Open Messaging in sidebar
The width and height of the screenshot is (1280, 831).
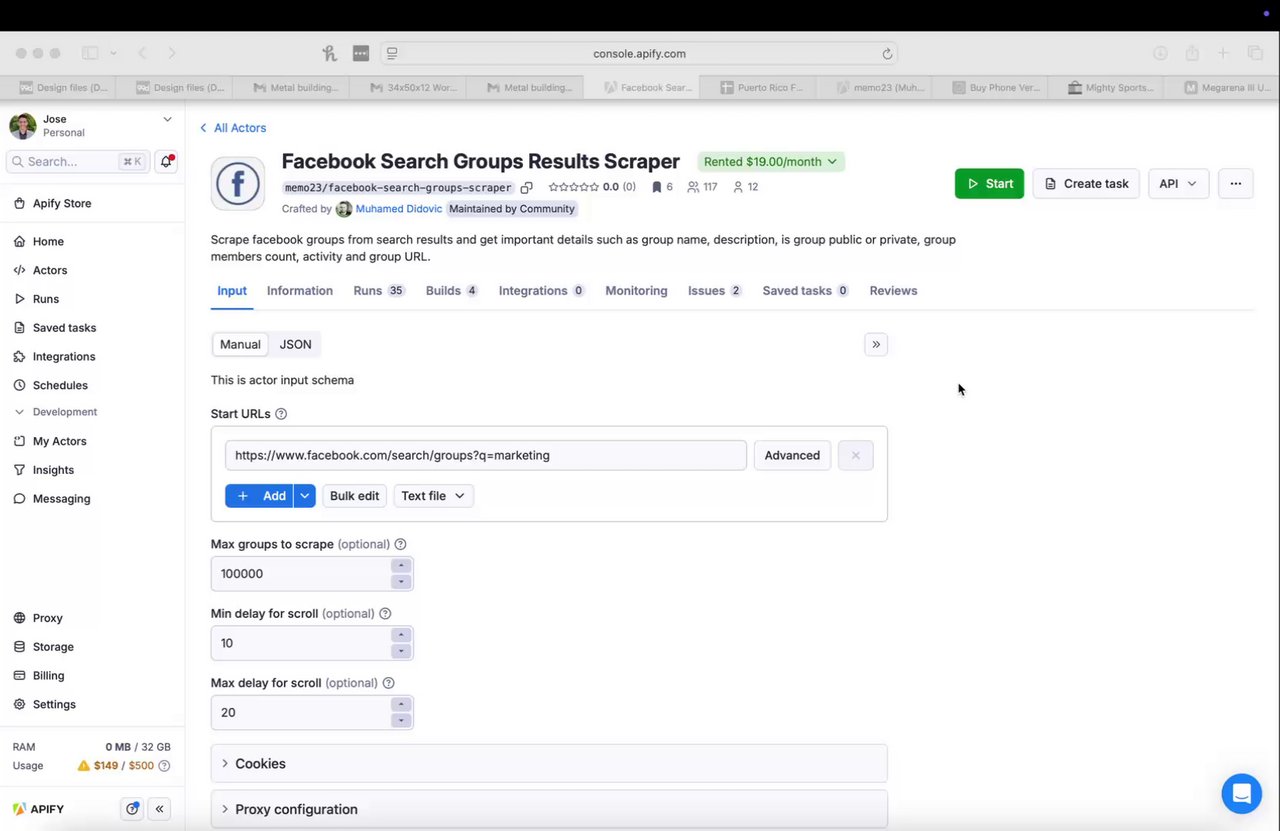pos(61,499)
